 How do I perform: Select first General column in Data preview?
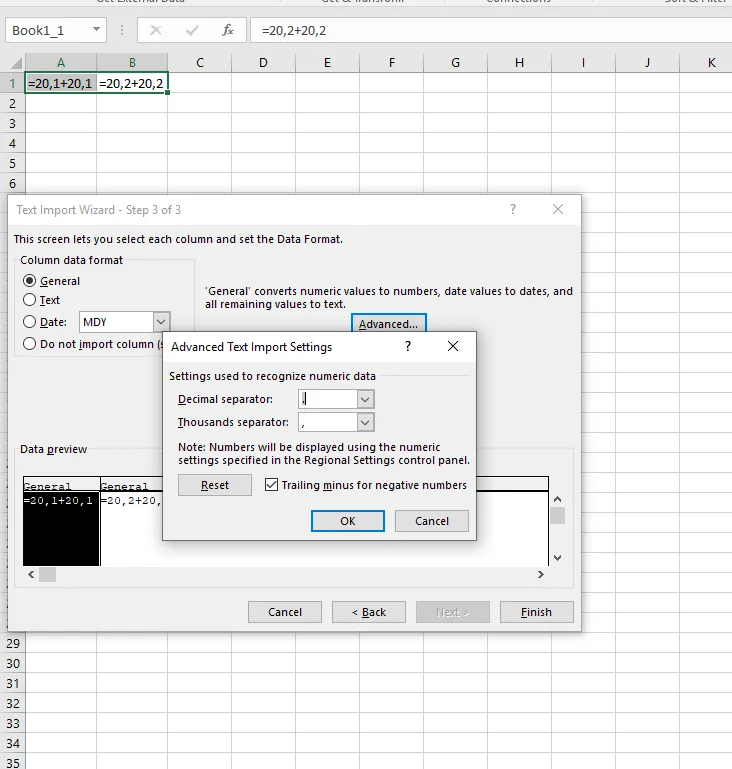pos(61,521)
